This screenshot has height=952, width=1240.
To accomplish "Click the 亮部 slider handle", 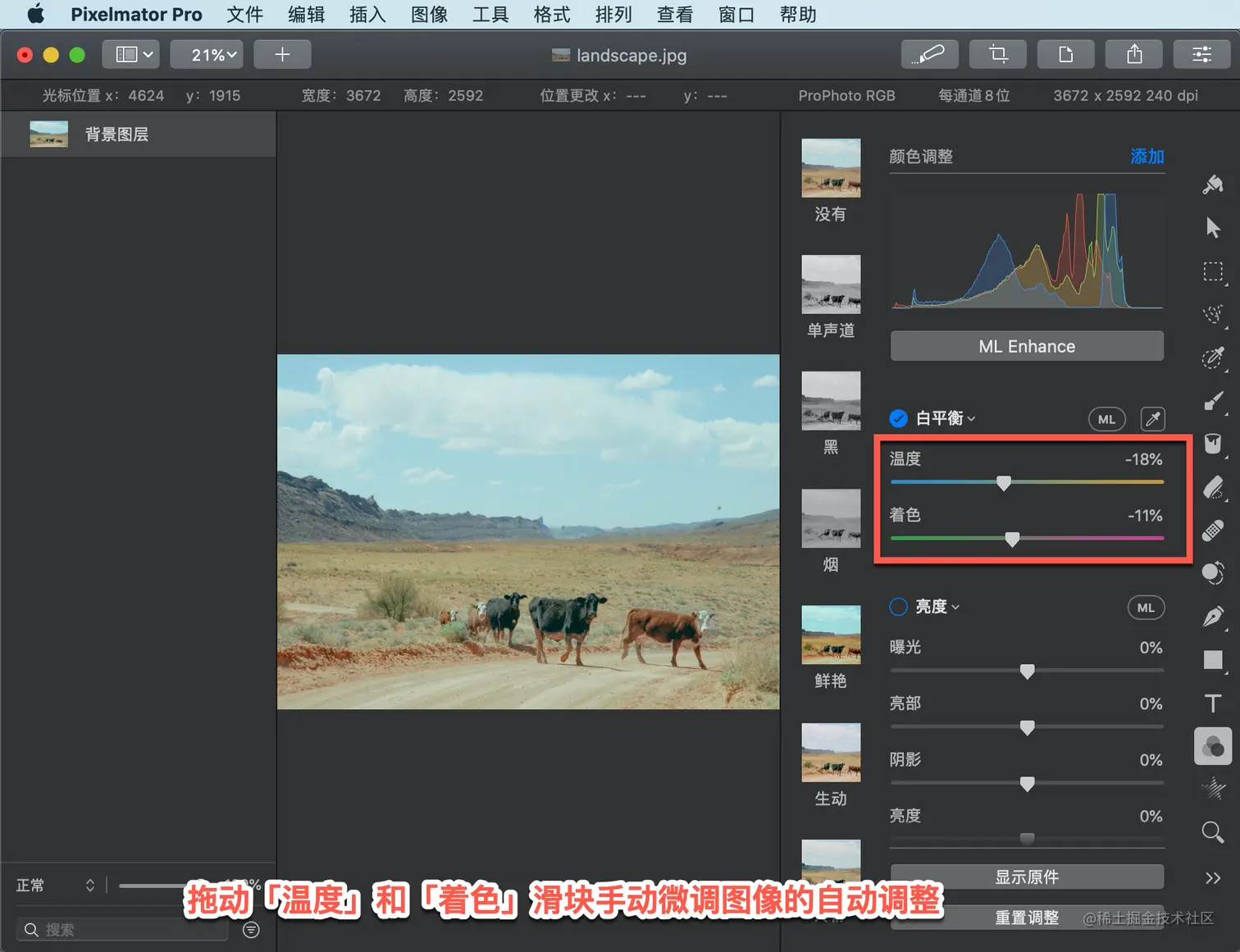I will coord(1027,727).
